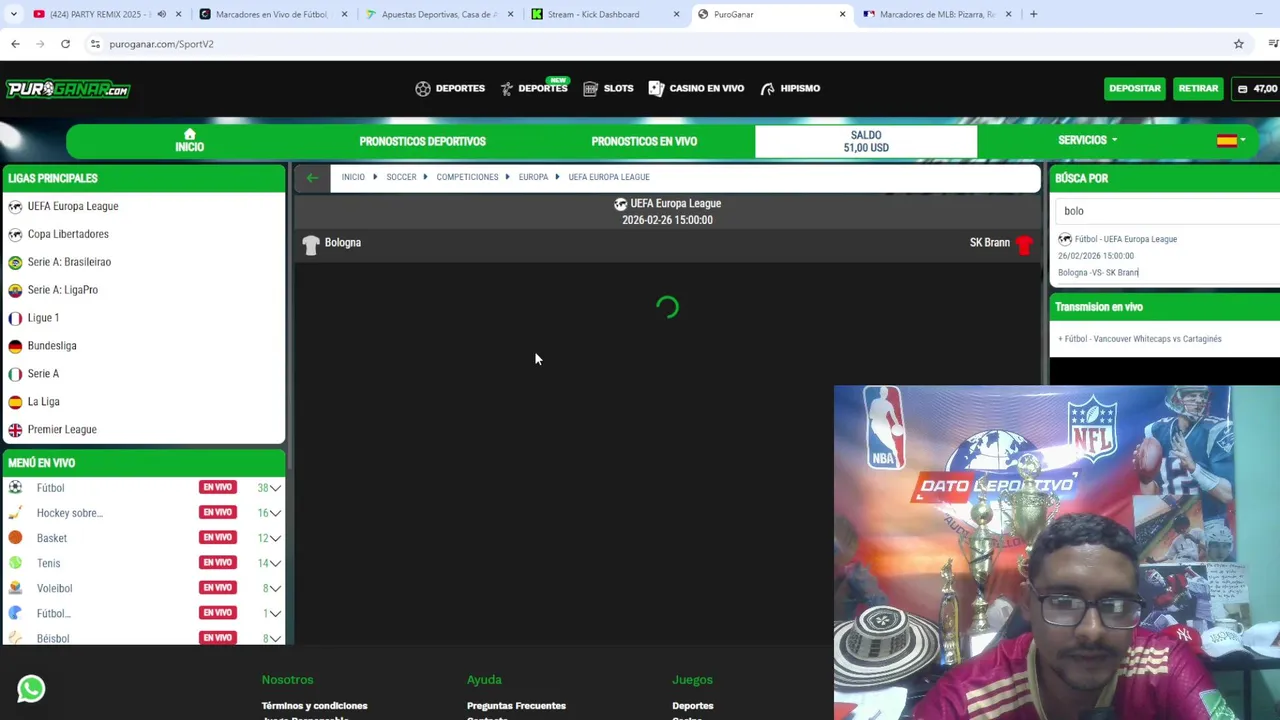The image size is (1280, 720).
Task: Open the Spain flag language selector
Action: pos(1230,141)
